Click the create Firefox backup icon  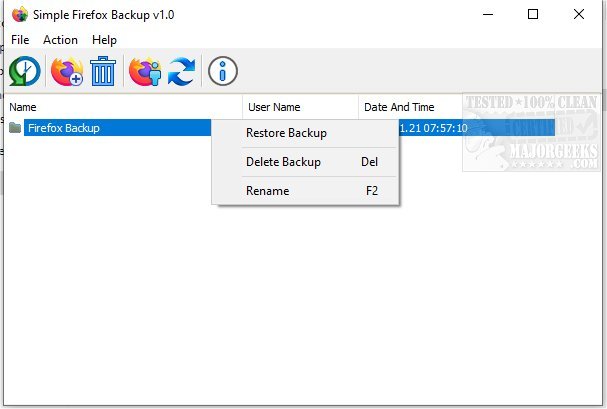67,71
